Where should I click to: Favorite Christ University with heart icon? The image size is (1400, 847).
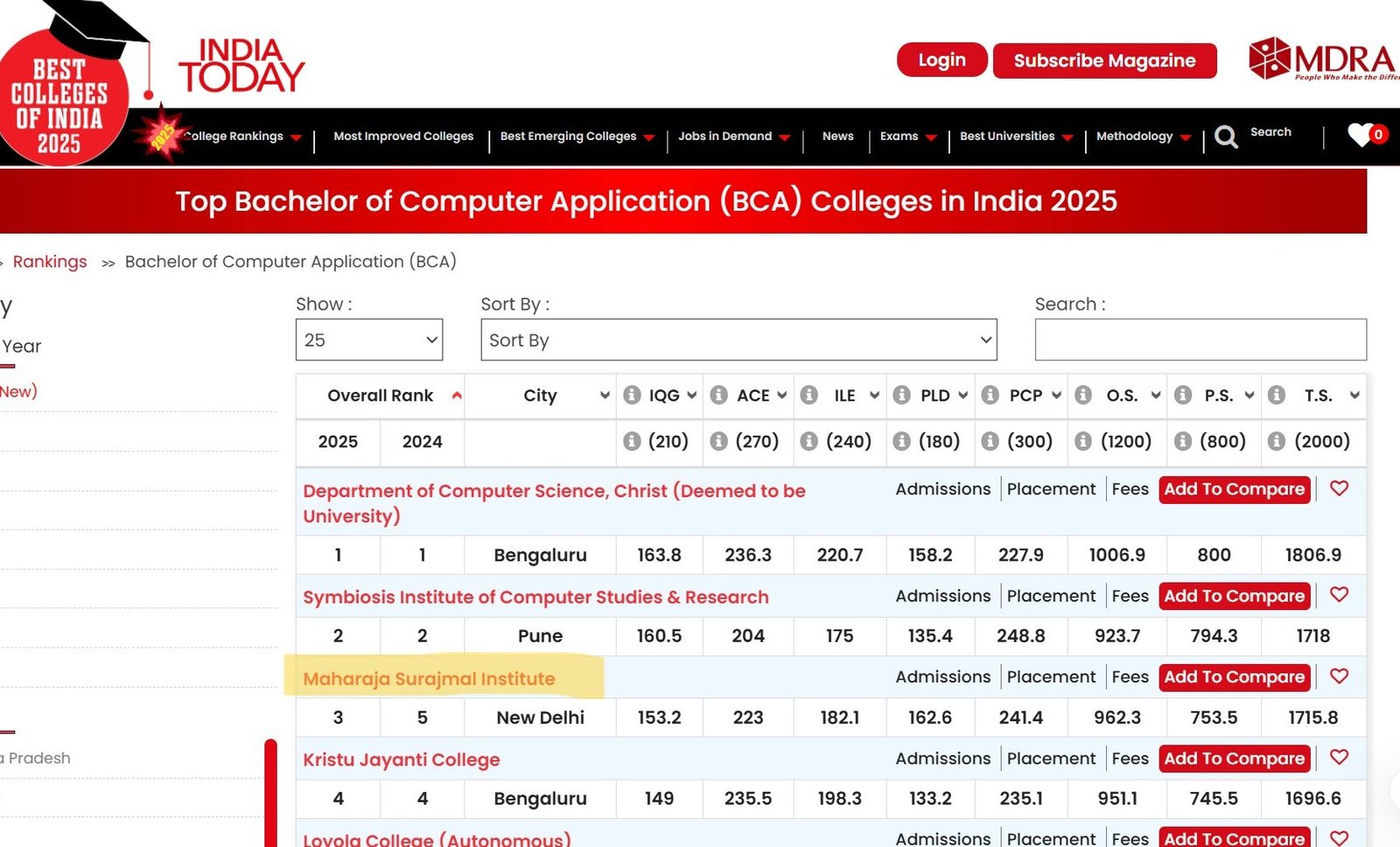[1339, 488]
